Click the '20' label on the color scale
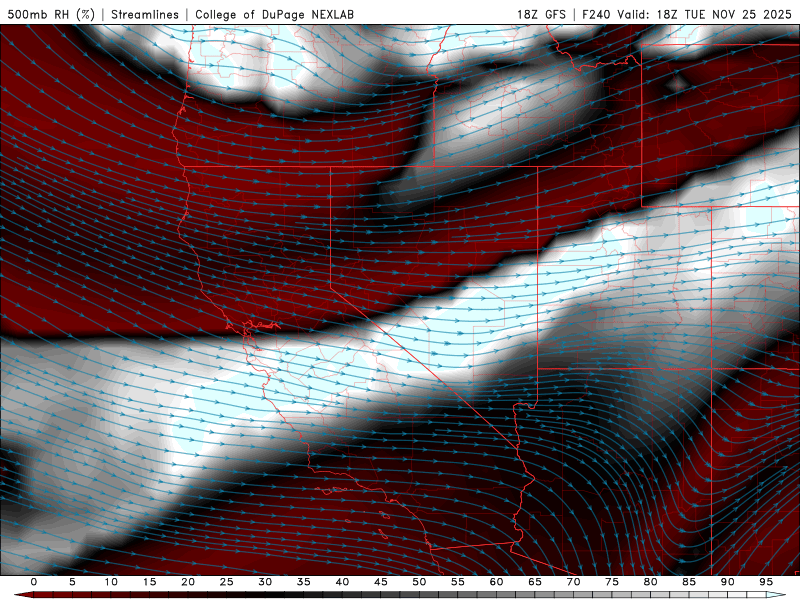This screenshot has height=600, width=800. click(188, 582)
